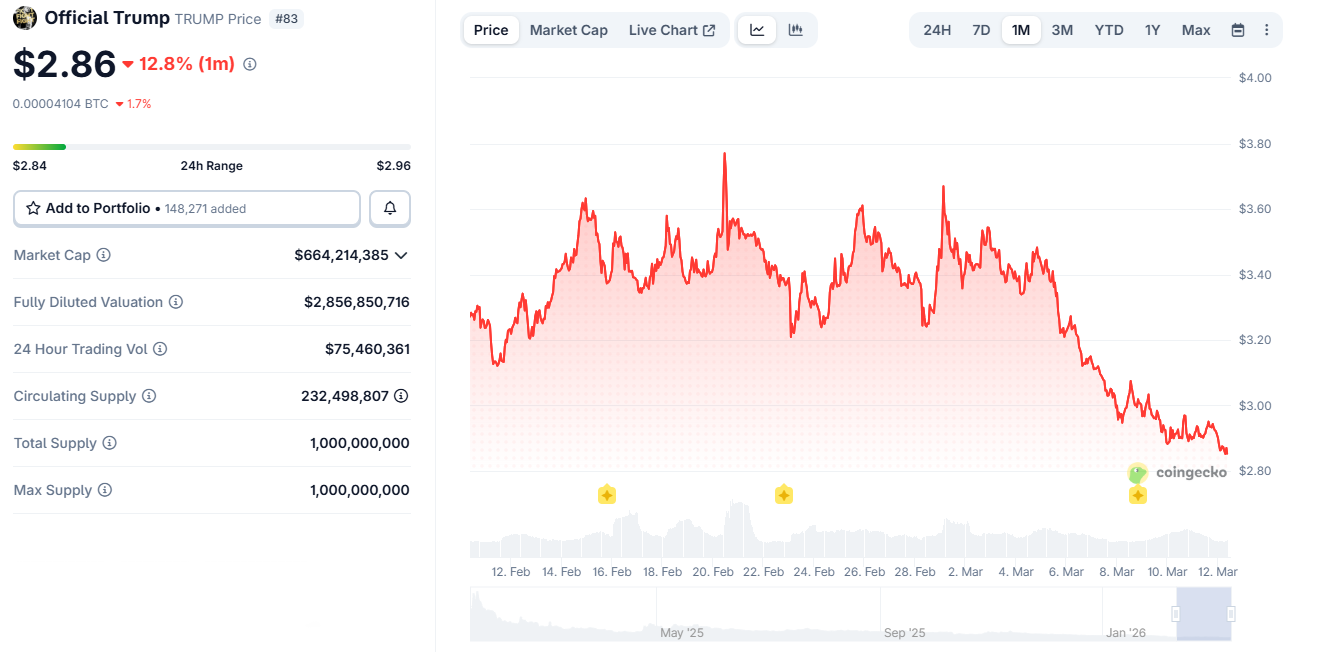Image resolution: width=1339 pixels, height=652 pixels.
Task: Star Official Trump to add to portfolio
Action: pos(31,208)
